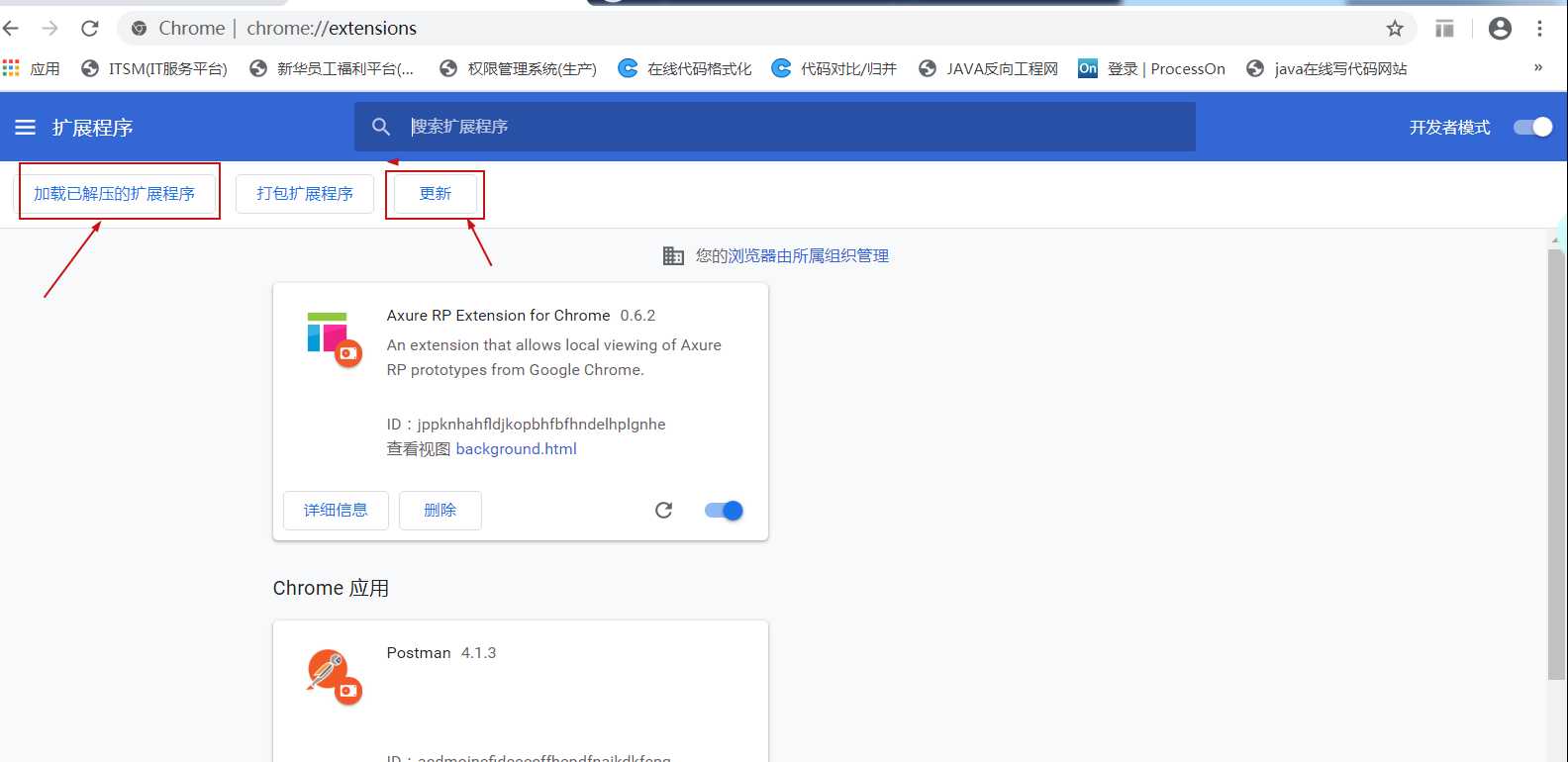Click 加载已解压的扩展程序 button

point(115,193)
